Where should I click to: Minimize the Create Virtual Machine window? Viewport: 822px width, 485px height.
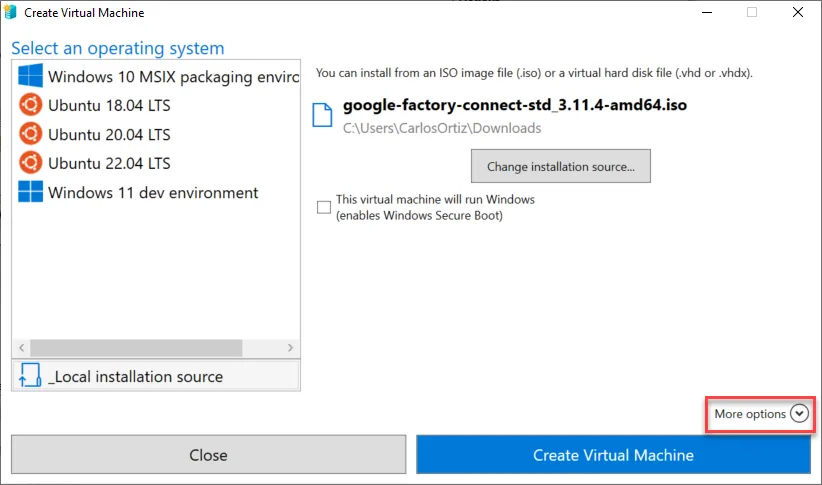coord(707,12)
